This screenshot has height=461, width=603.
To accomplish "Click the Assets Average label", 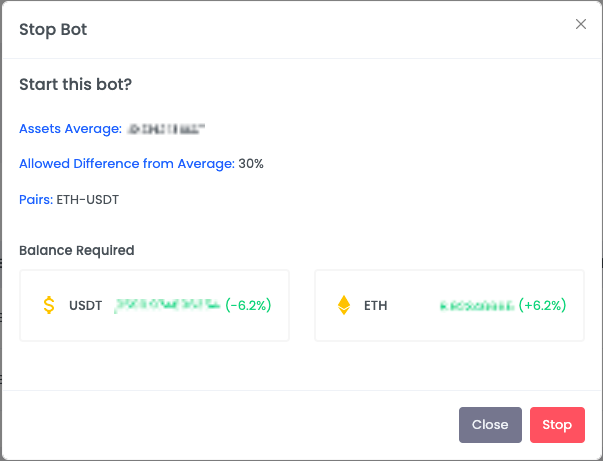I will point(70,128).
